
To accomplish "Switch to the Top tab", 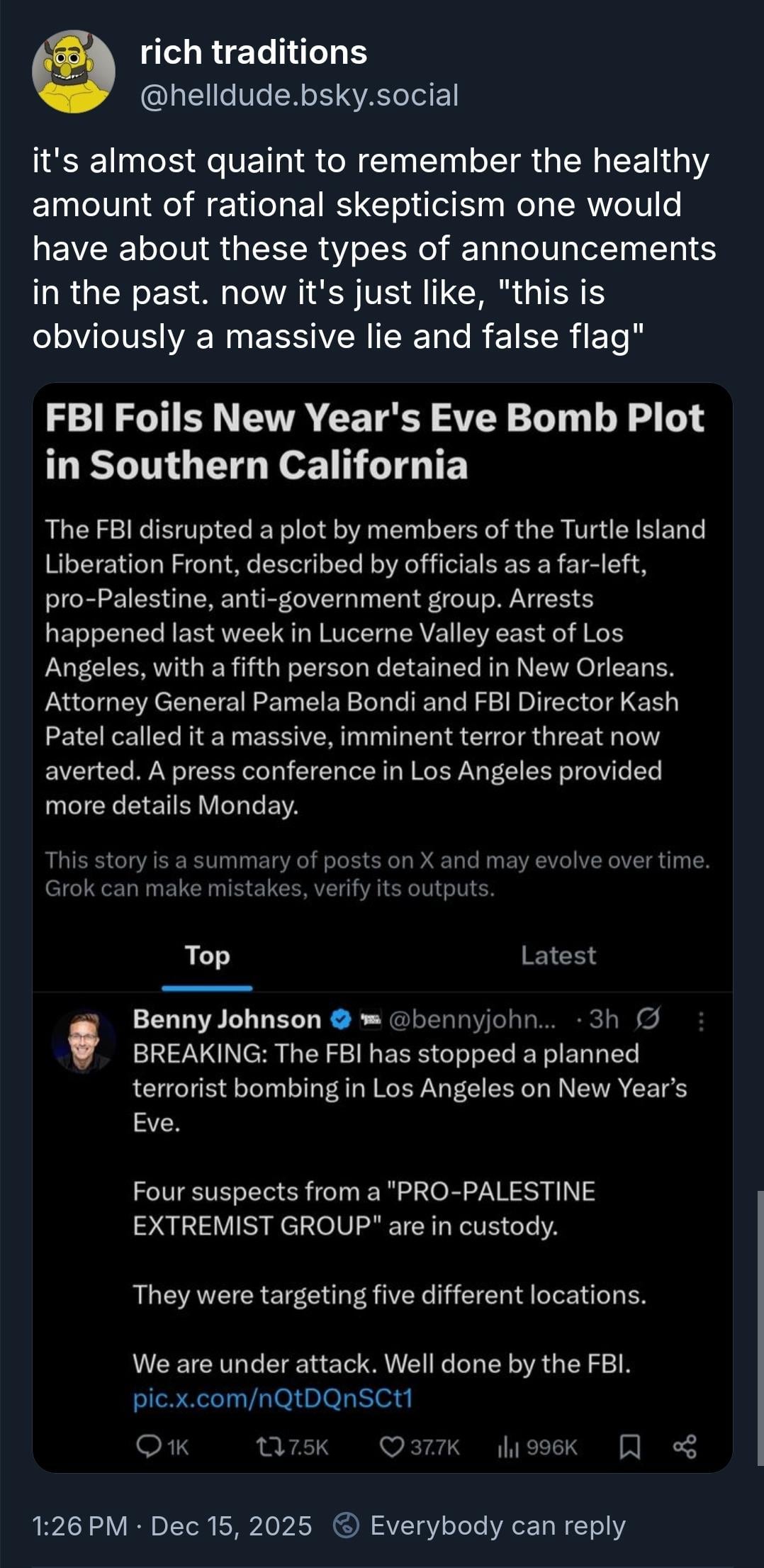I will [207, 956].
